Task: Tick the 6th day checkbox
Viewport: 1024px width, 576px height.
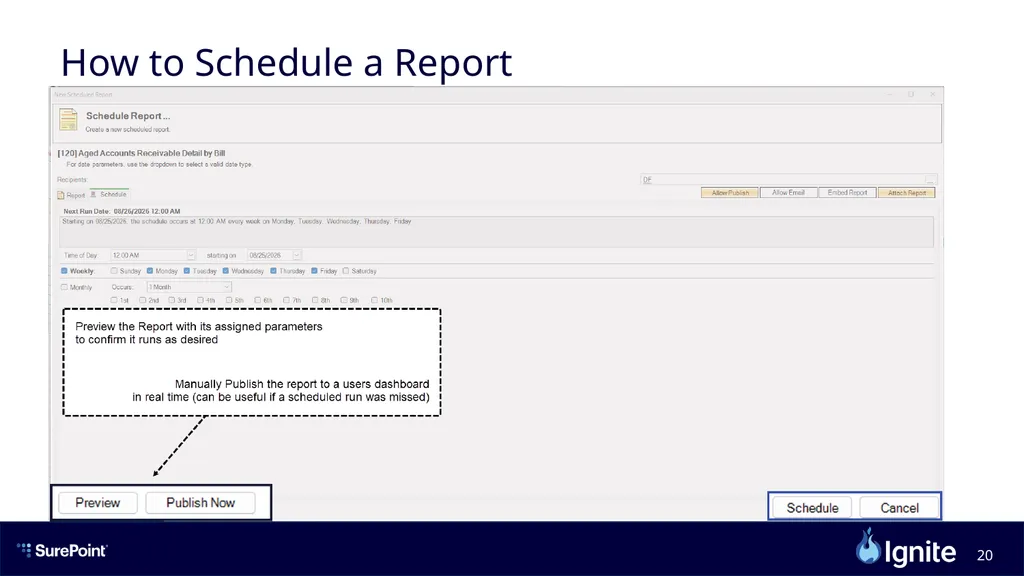Action: pos(258,300)
